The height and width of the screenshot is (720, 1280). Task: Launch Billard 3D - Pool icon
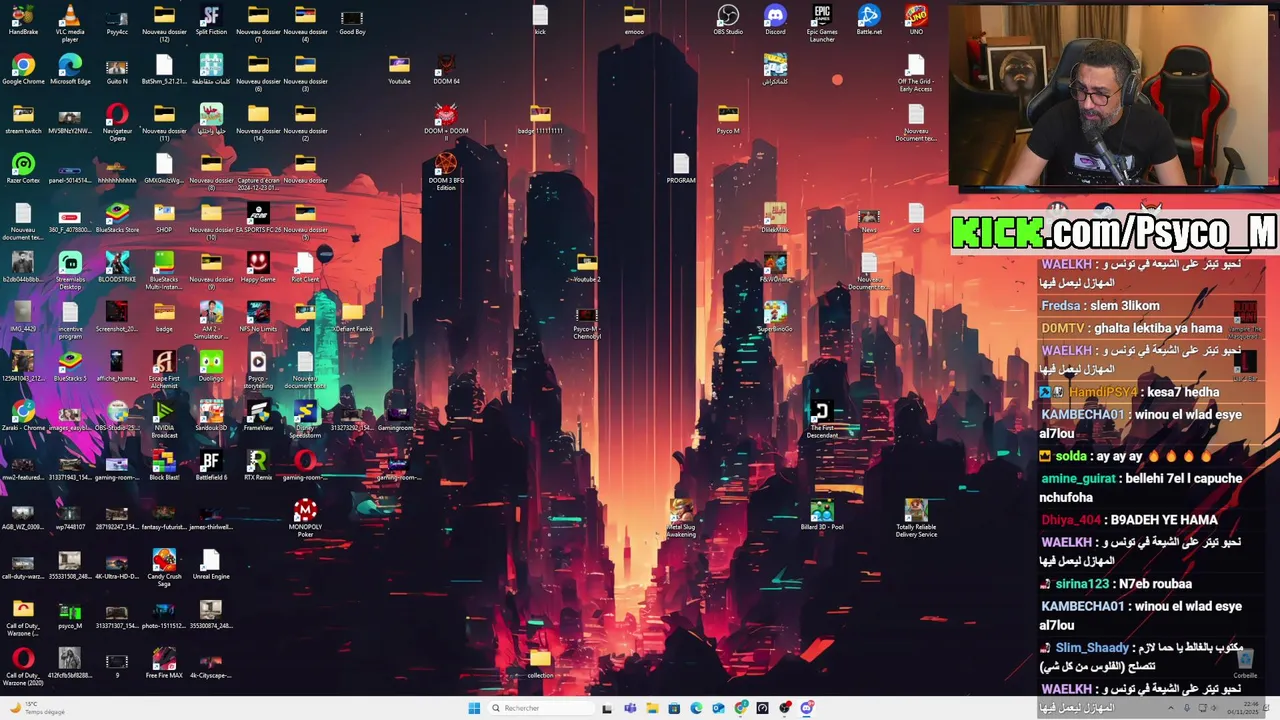(x=822, y=513)
